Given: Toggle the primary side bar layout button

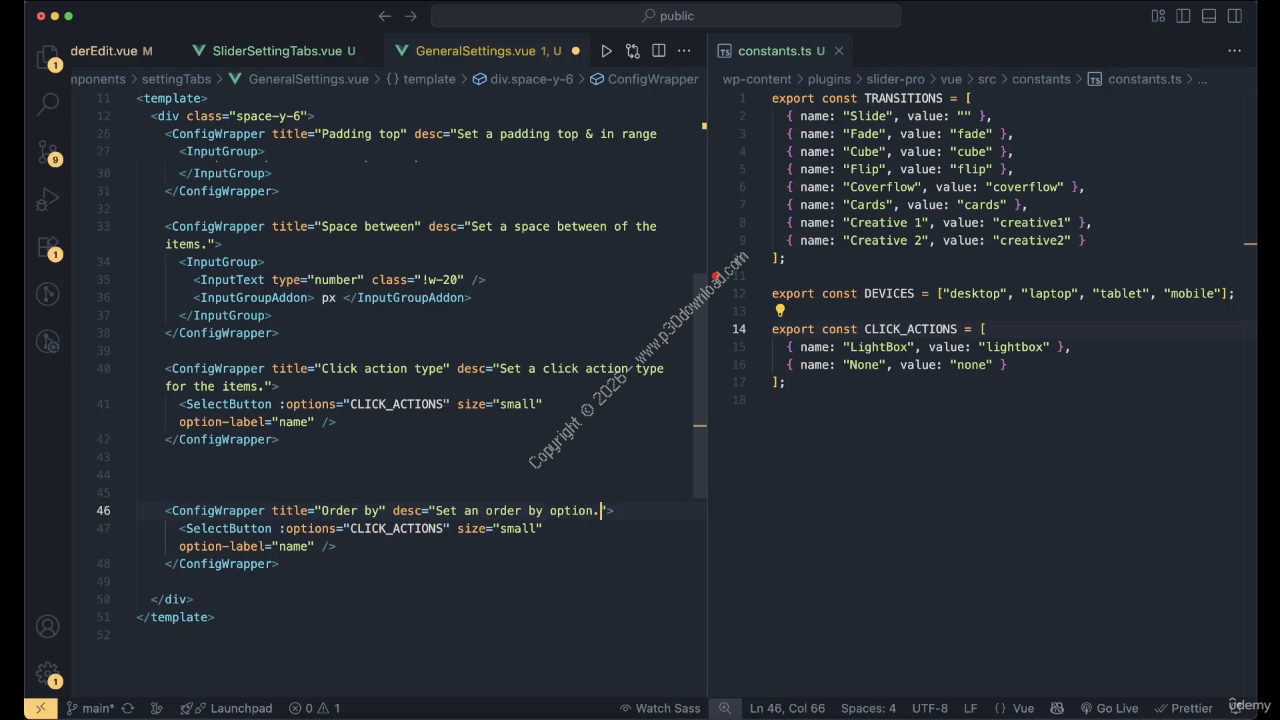Looking at the screenshot, I should pos(1184,16).
